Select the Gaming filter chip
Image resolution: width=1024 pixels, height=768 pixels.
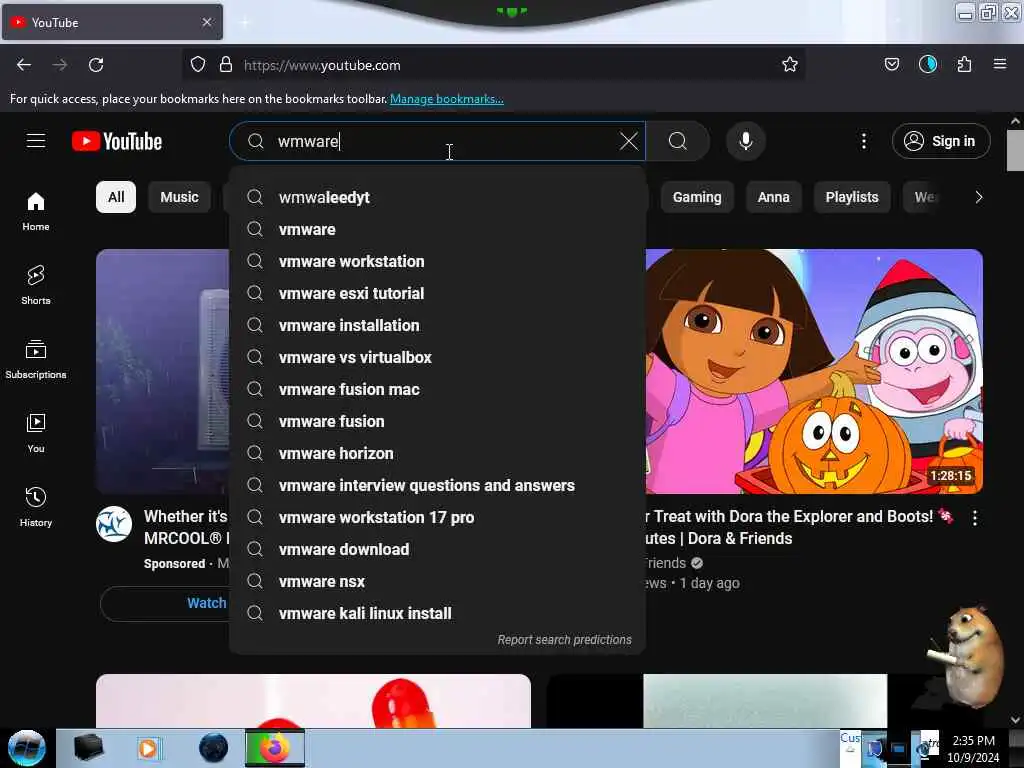[697, 197]
